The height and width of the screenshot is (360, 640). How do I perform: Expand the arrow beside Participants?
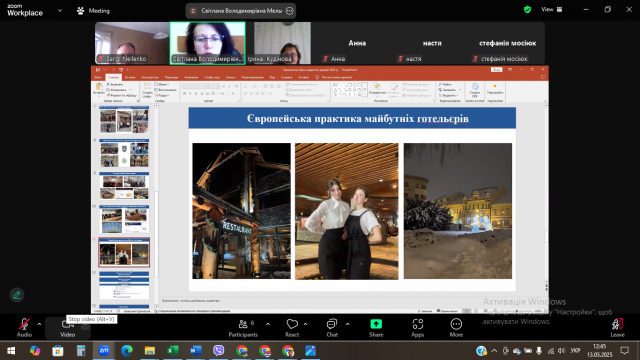(268, 324)
